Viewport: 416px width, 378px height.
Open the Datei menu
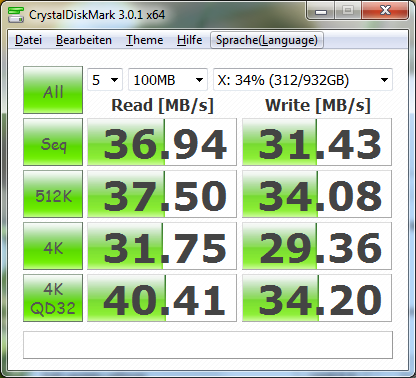(x=28, y=40)
